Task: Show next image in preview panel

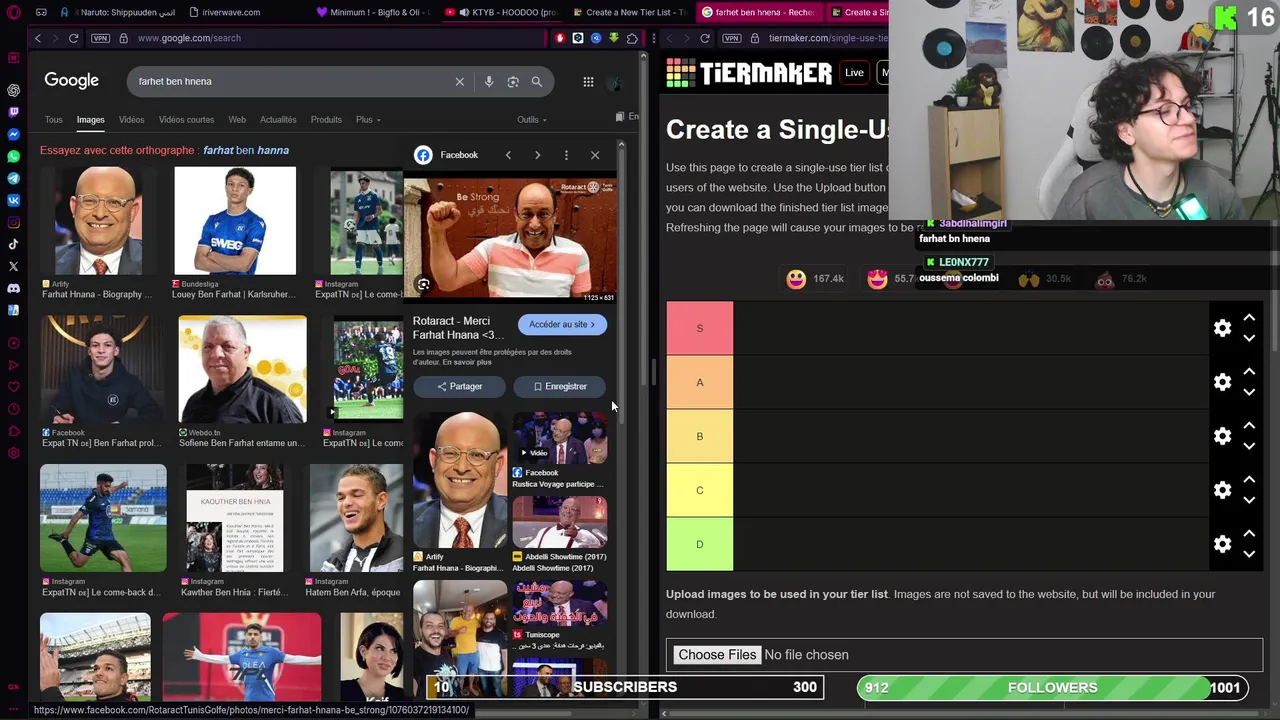Action: click(x=537, y=155)
